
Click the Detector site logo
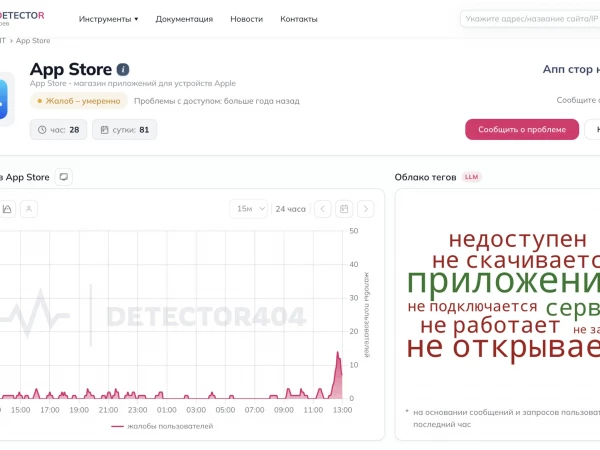click(x=22, y=17)
